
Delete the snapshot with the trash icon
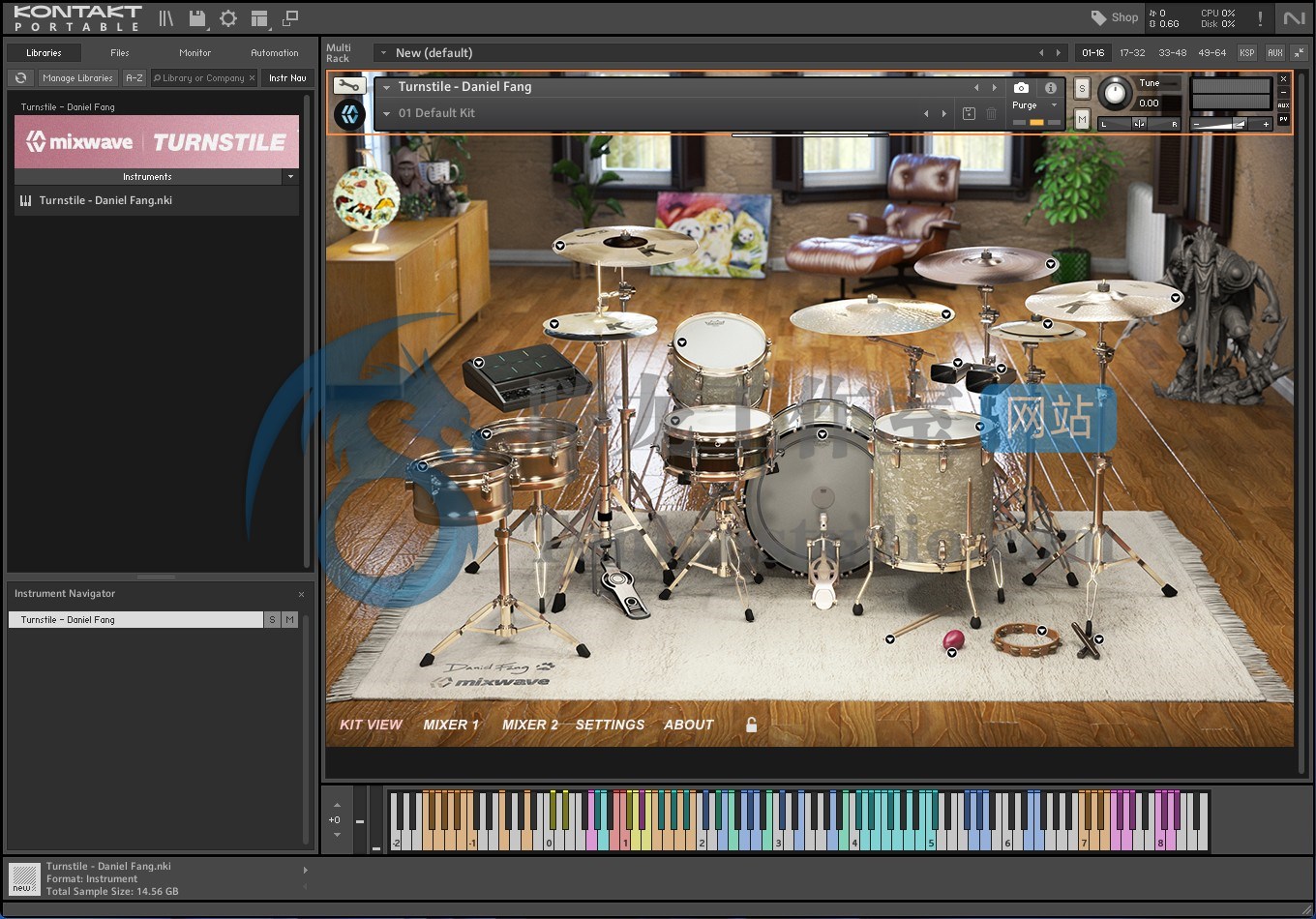[991, 113]
